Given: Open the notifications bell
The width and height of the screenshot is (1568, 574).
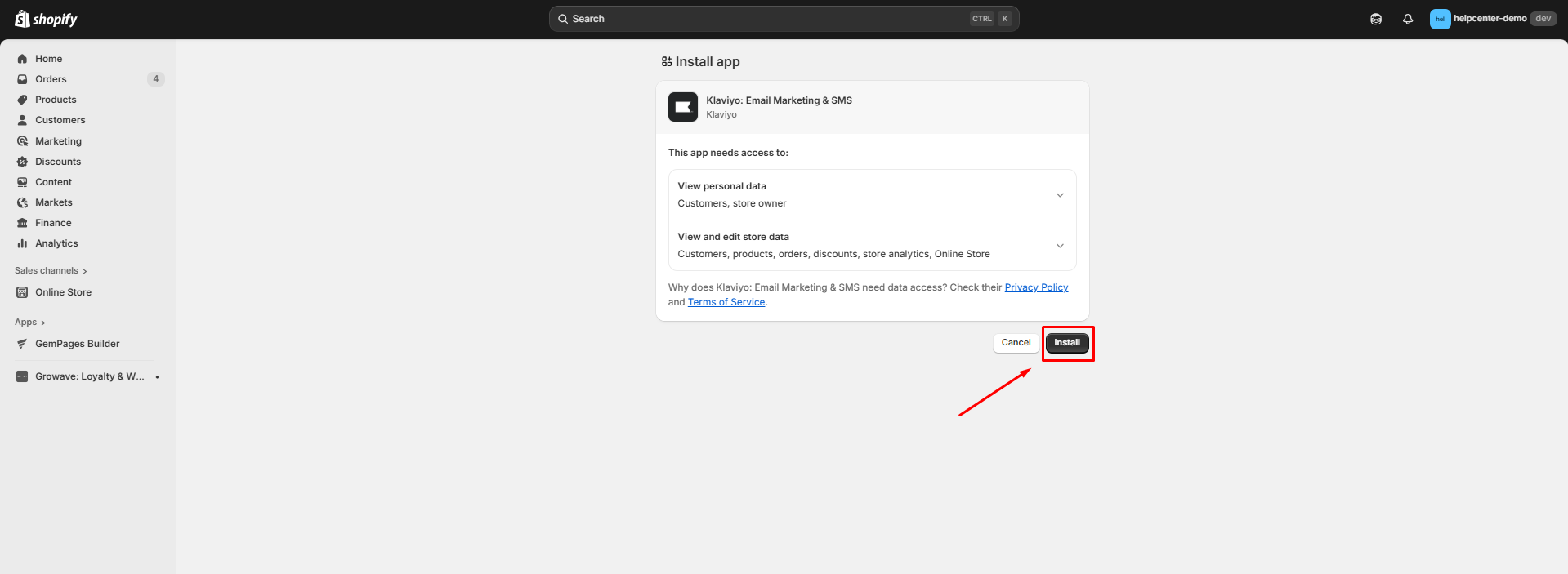Looking at the screenshot, I should coord(1408,19).
